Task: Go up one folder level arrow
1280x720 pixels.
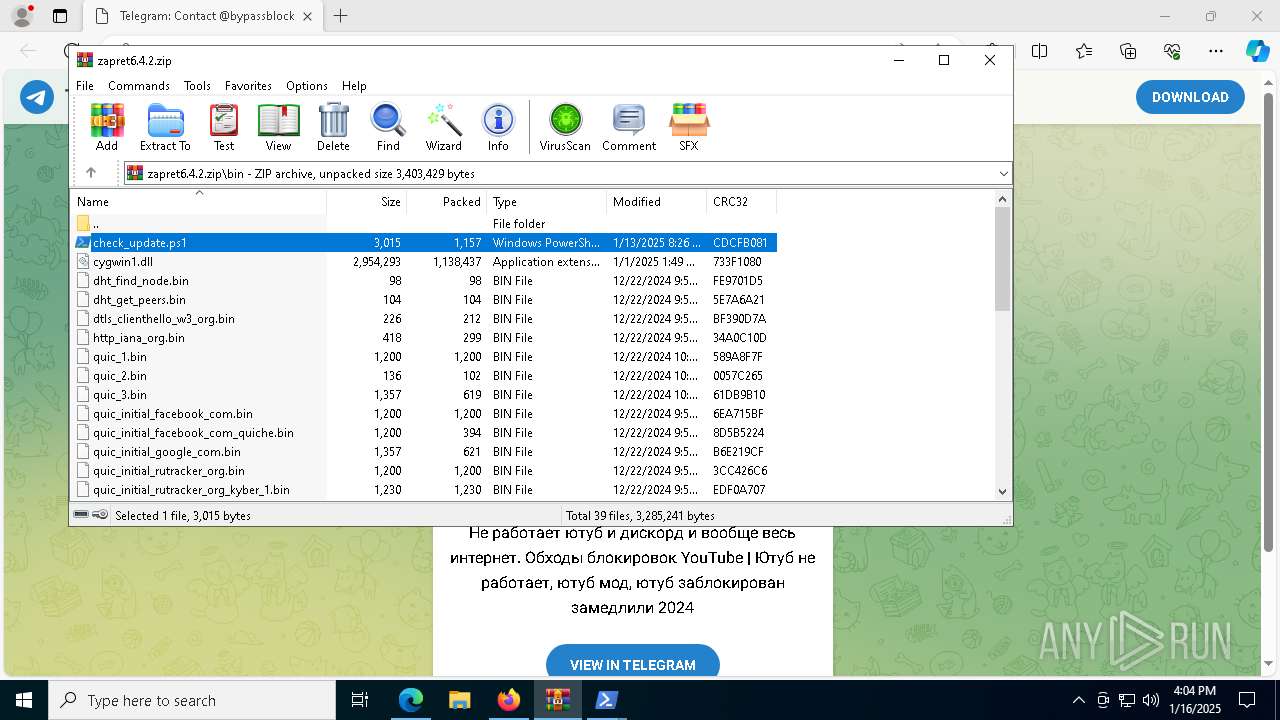Action: 91,173
